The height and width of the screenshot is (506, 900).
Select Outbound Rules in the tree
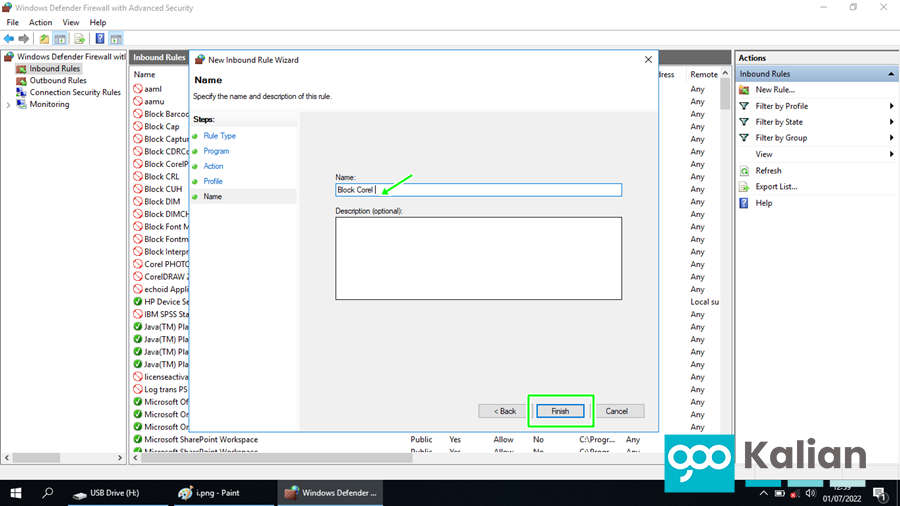(x=58, y=81)
